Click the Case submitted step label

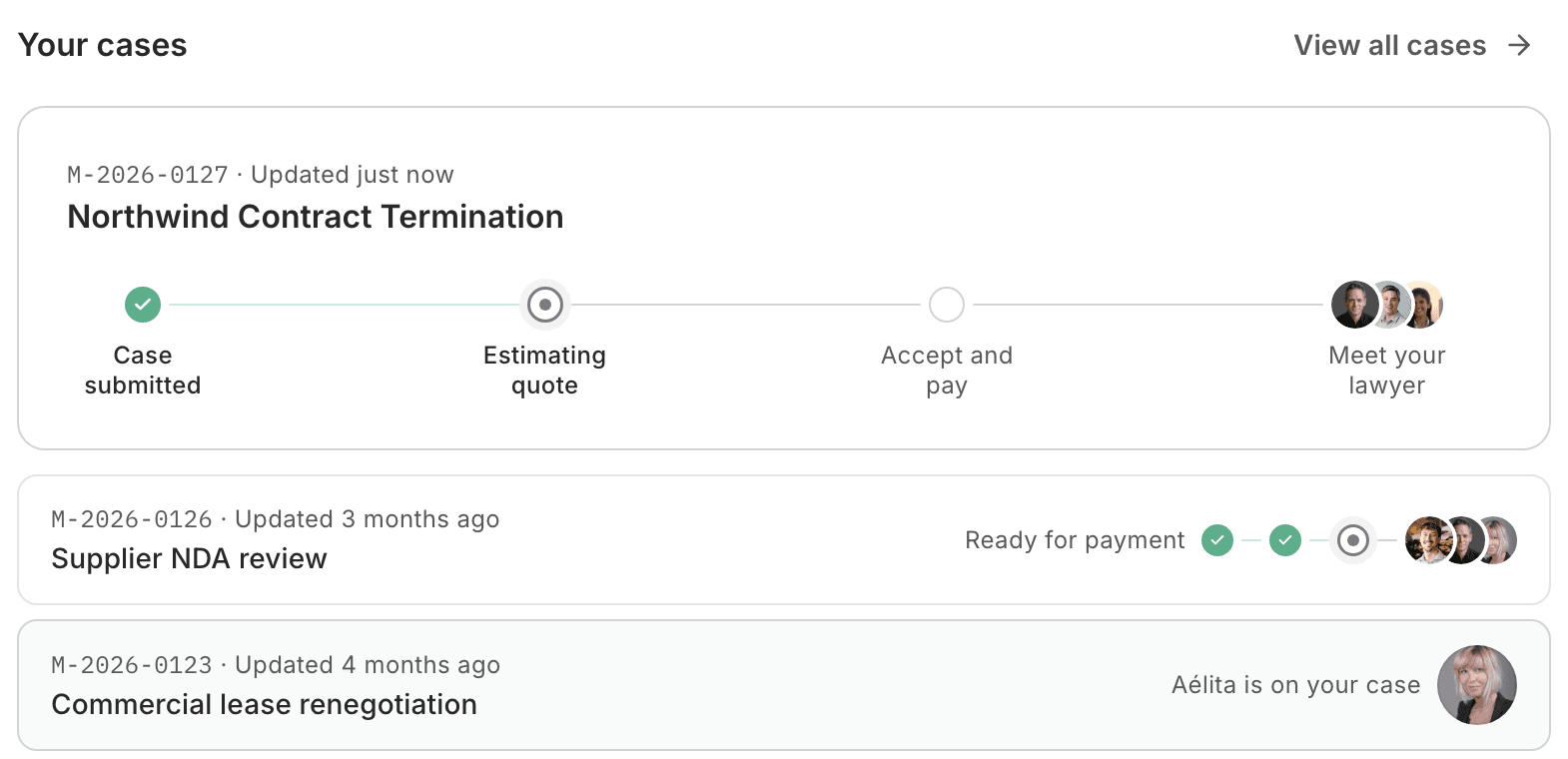(143, 371)
